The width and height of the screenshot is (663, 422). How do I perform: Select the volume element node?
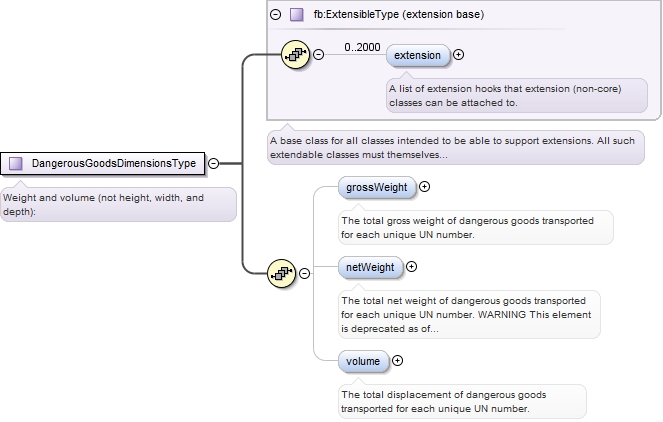[362, 360]
